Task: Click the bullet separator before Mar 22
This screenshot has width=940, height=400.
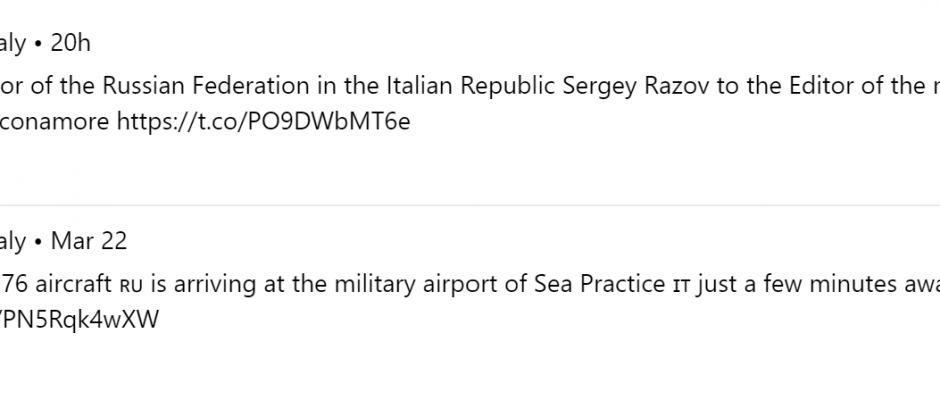Action: coord(38,242)
